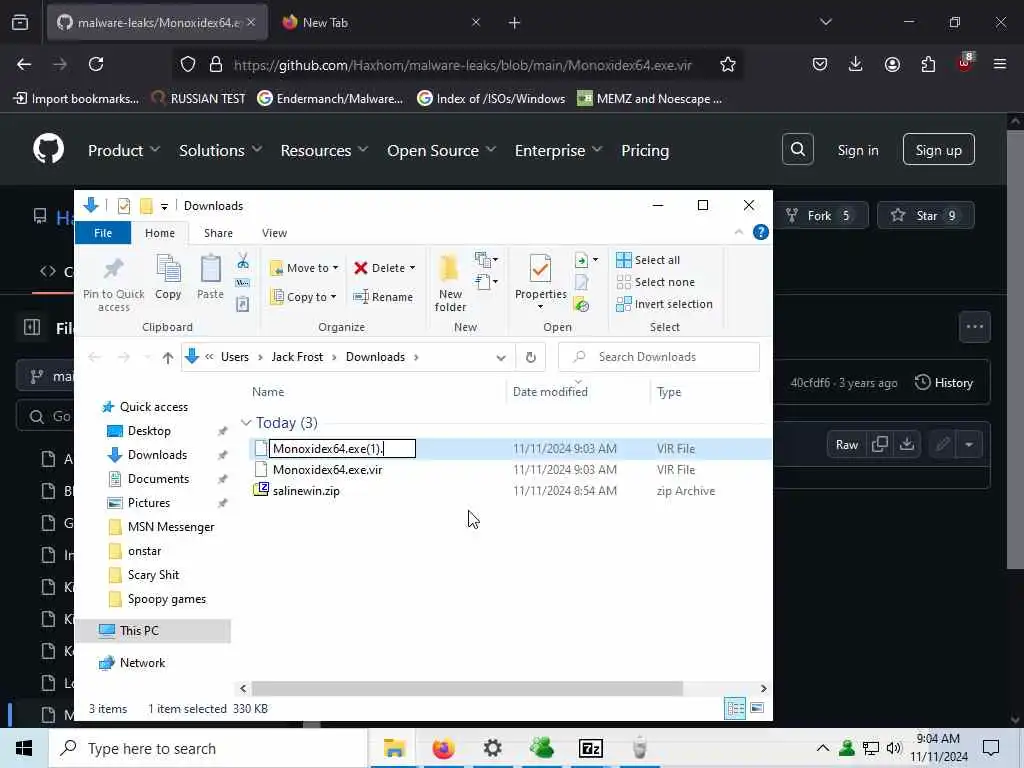The width and height of the screenshot is (1024, 768).
Task: Open the File tab in Explorer
Action: (x=103, y=233)
